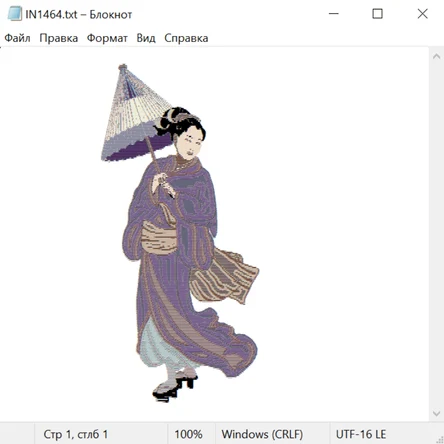Click the scroll down arrow

(x=436, y=414)
